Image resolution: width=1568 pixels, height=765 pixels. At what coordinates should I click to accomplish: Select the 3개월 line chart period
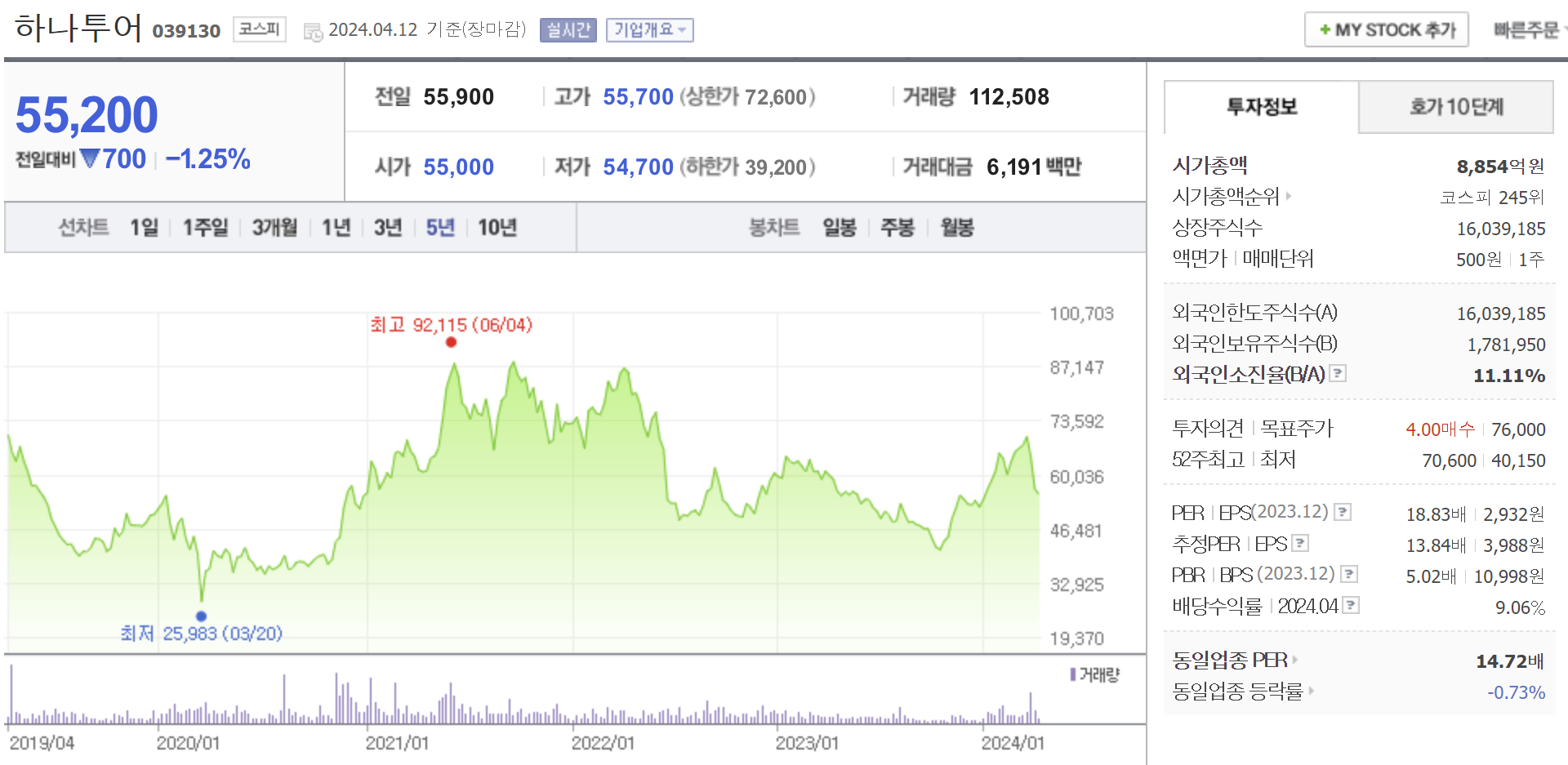[x=274, y=227]
